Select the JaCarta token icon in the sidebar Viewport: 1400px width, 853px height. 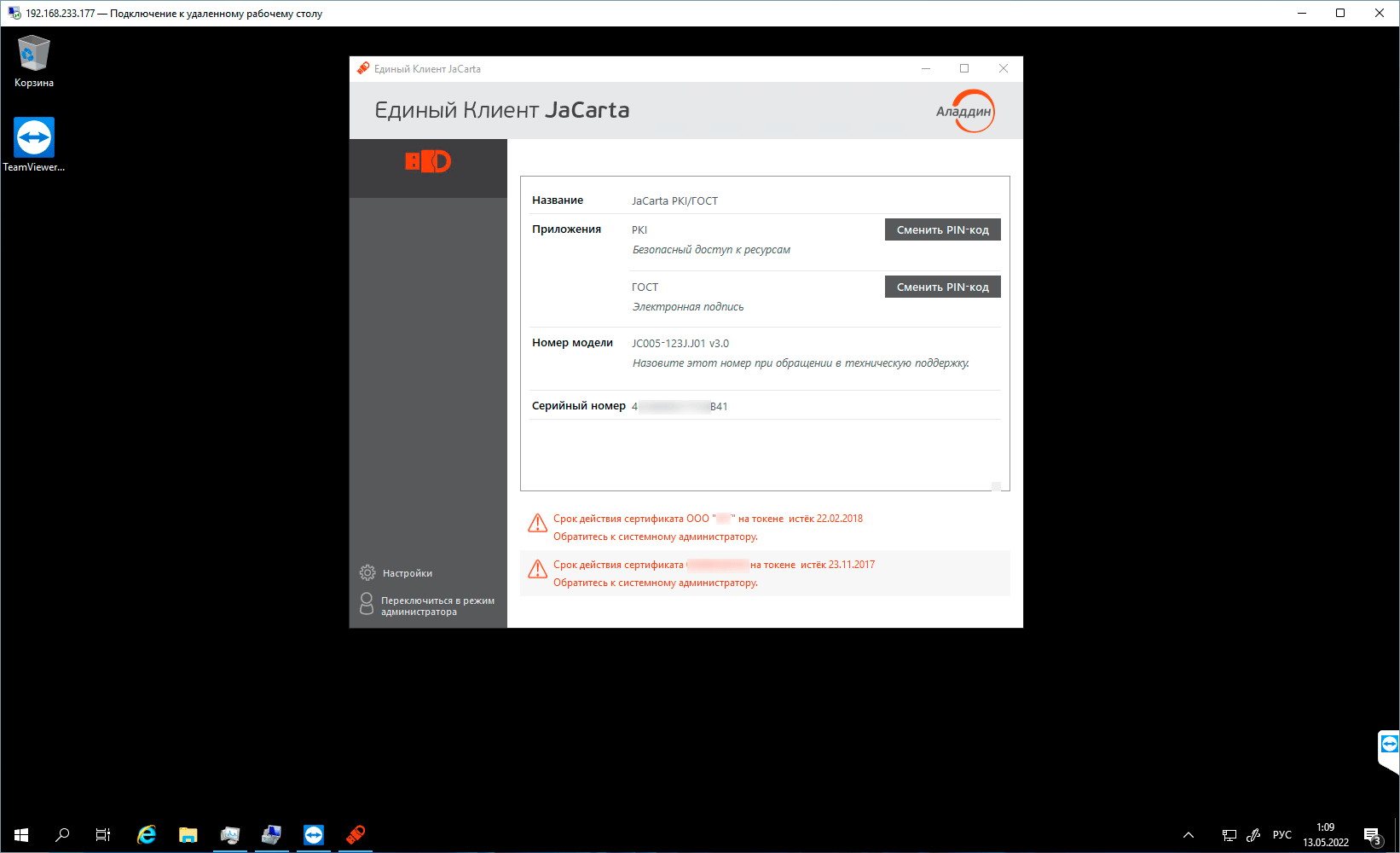point(428,161)
